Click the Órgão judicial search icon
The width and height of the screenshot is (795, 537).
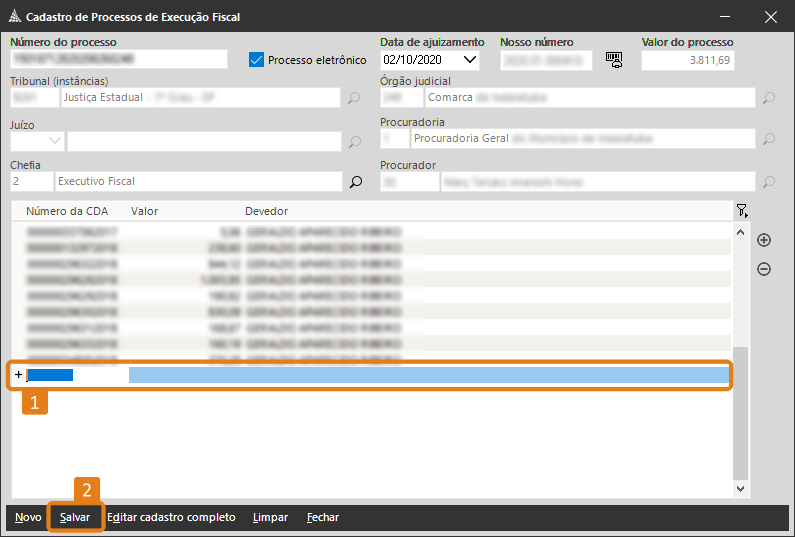click(x=768, y=98)
